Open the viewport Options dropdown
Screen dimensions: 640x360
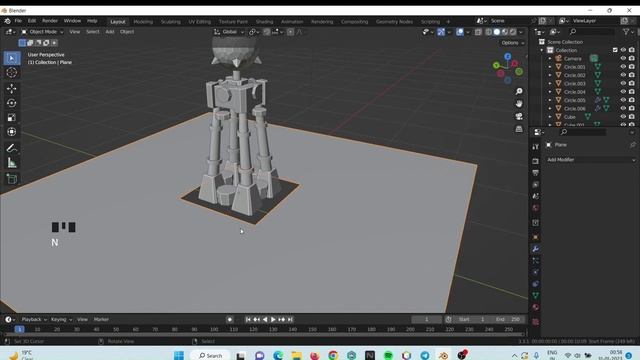(x=513, y=43)
